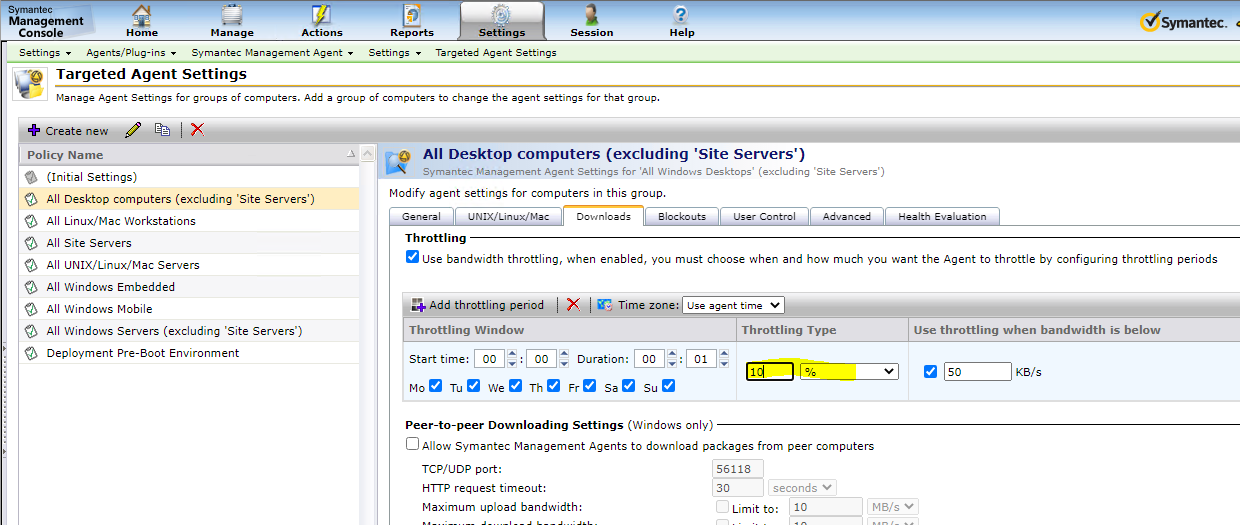Click the Add throttling period icon
This screenshot has width=1240, height=525.
(x=418, y=305)
